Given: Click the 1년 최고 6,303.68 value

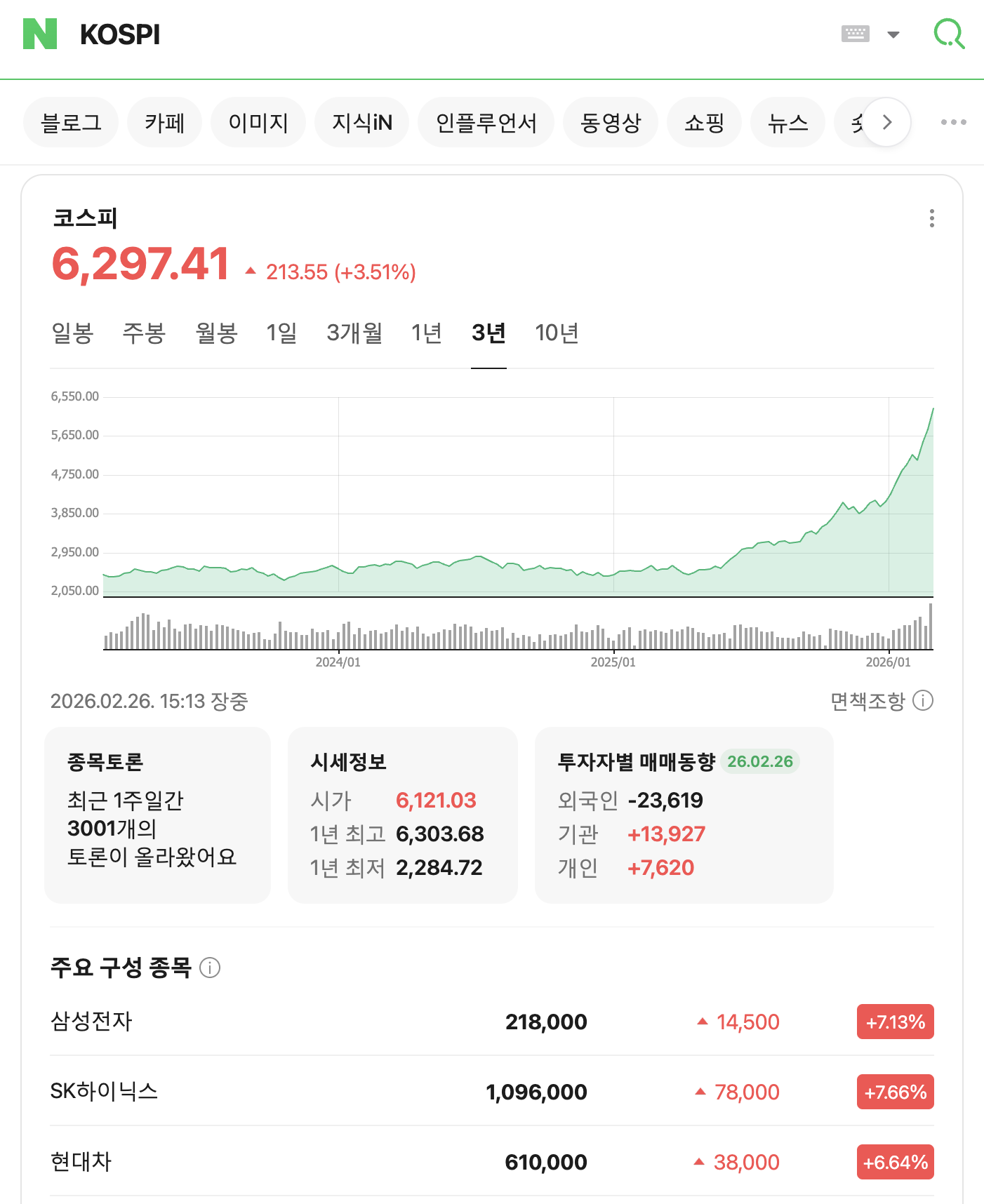Looking at the screenshot, I should pos(440,834).
